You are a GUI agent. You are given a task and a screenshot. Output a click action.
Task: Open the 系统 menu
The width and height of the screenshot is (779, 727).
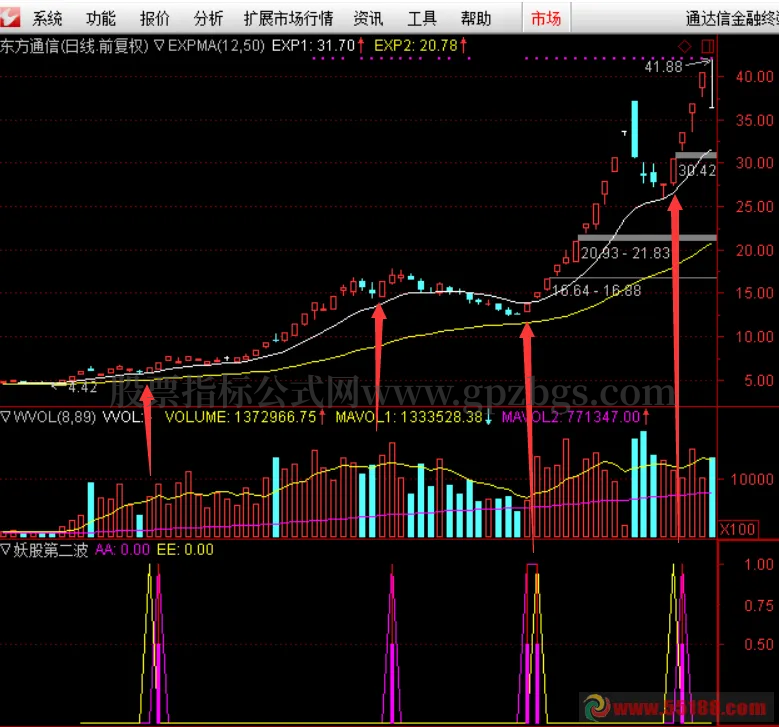tap(46, 18)
